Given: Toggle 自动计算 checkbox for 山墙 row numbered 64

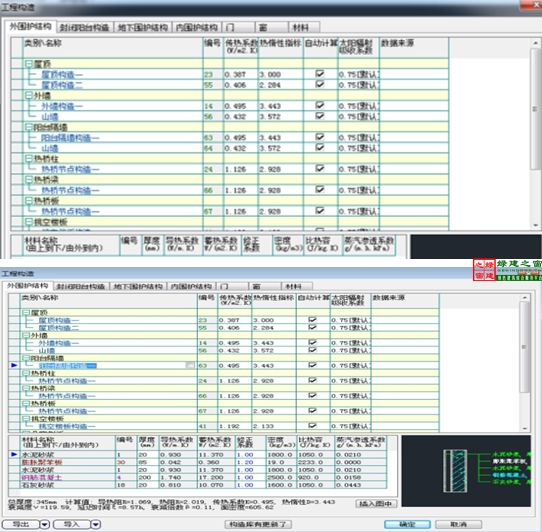Looking at the screenshot, I should tap(320, 148).
